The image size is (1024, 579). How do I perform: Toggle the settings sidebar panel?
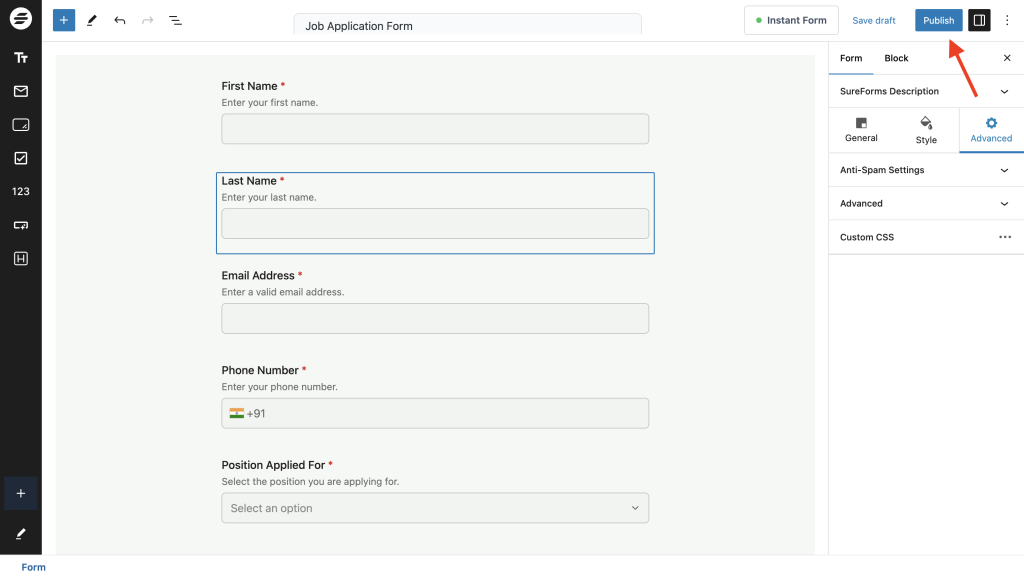tap(977, 20)
